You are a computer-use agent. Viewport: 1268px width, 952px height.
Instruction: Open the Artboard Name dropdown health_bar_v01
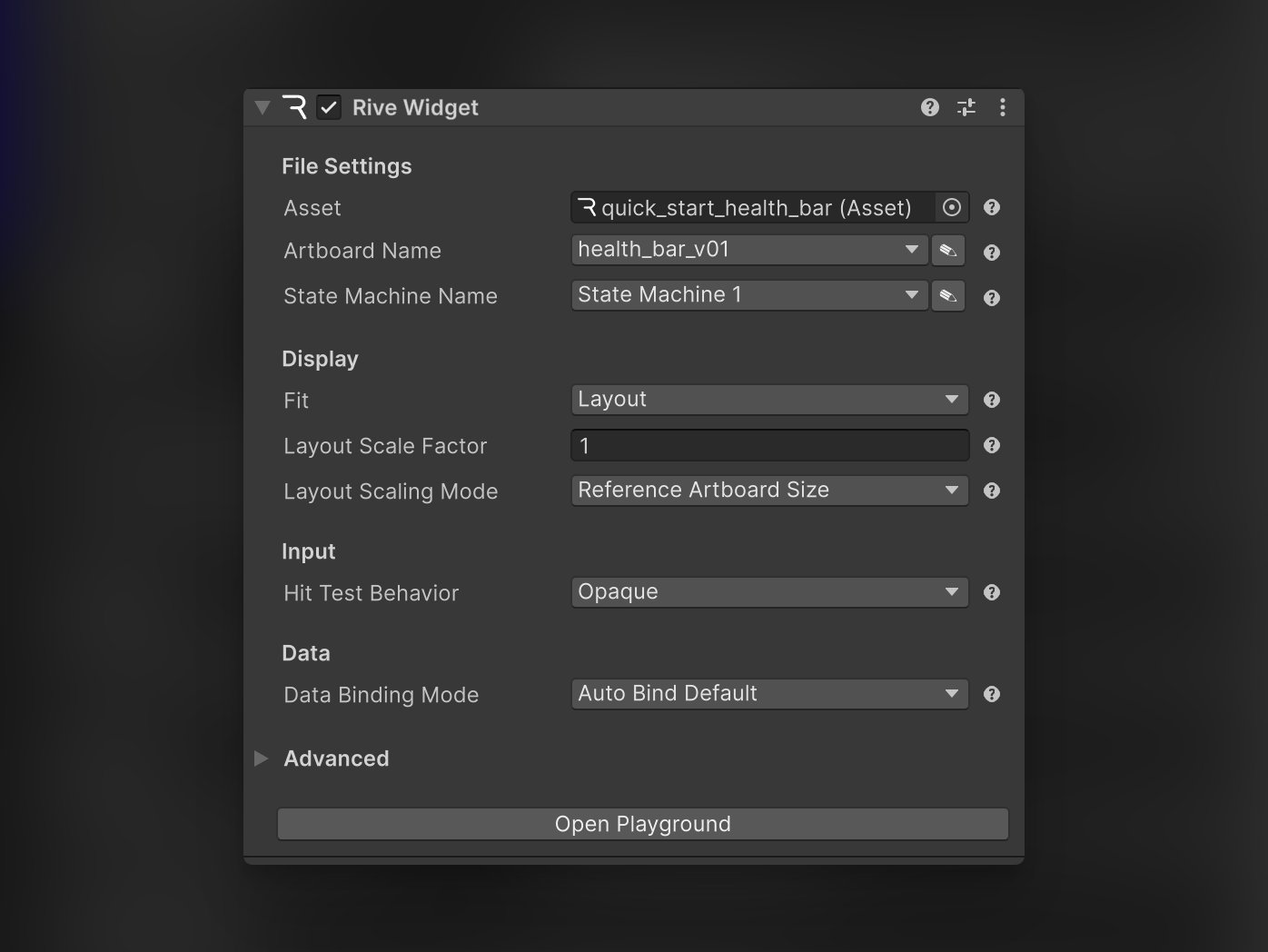[749, 249]
